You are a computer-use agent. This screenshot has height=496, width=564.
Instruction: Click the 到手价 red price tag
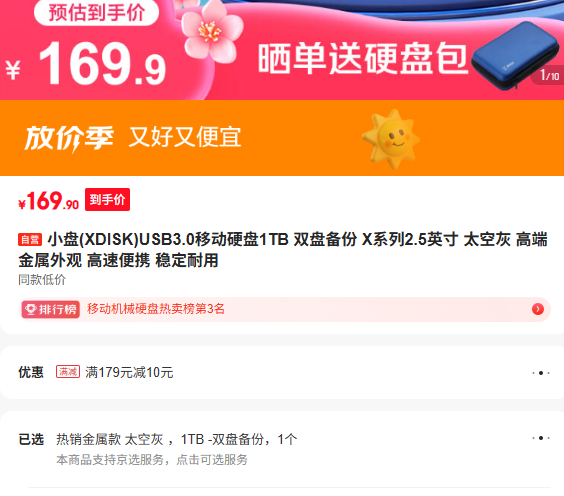pyautogui.click(x=108, y=200)
